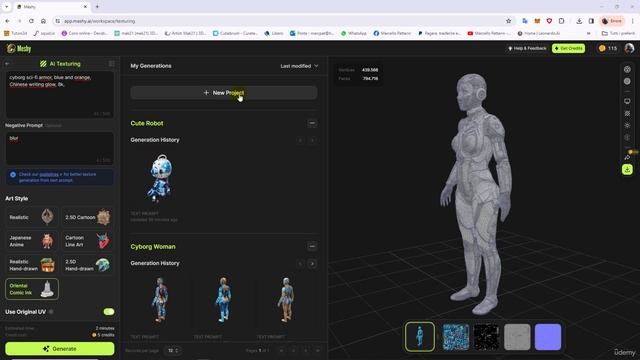
Task: Open the Home | Leonardo.Ai bookmark
Action: 538,33
